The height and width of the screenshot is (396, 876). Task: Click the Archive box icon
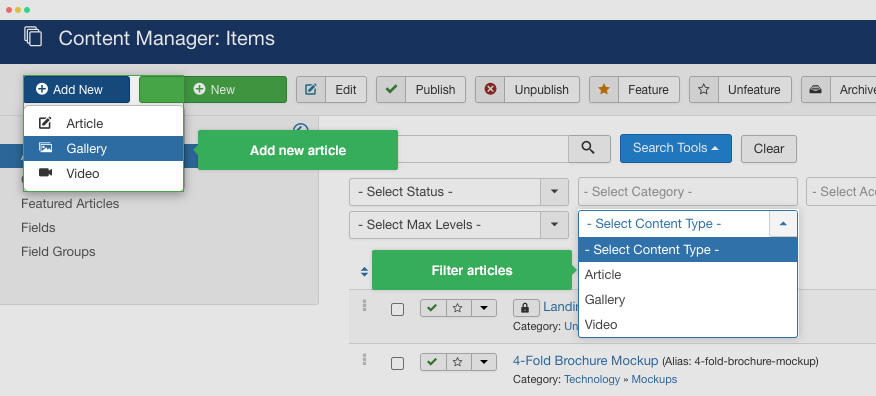[x=816, y=89]
